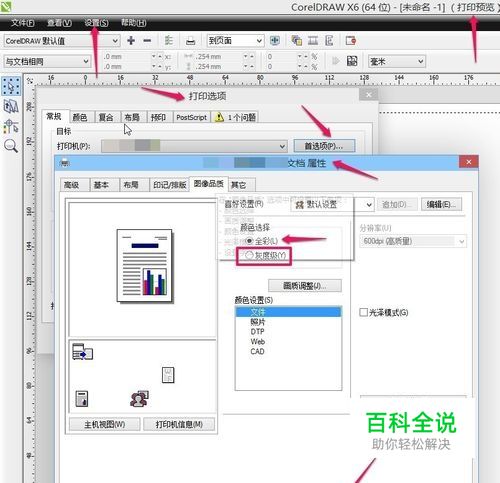This screenshot has width=500, height=483.
Task: Open the 与文档相同 position dropdown
Action: click(x=47, y=61)
